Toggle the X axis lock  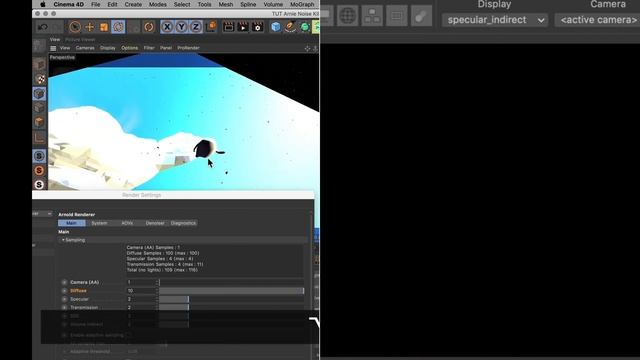(167, 27)
